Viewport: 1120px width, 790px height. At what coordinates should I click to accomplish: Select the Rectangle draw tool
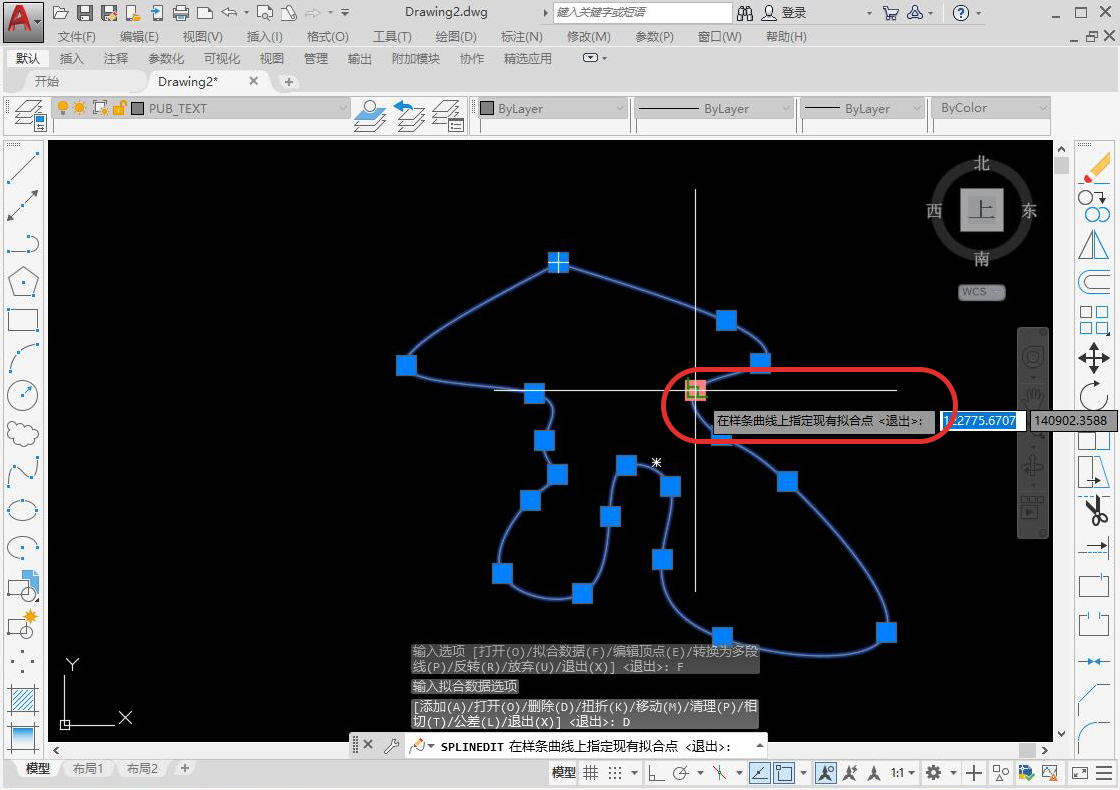(x=23, y=319)
